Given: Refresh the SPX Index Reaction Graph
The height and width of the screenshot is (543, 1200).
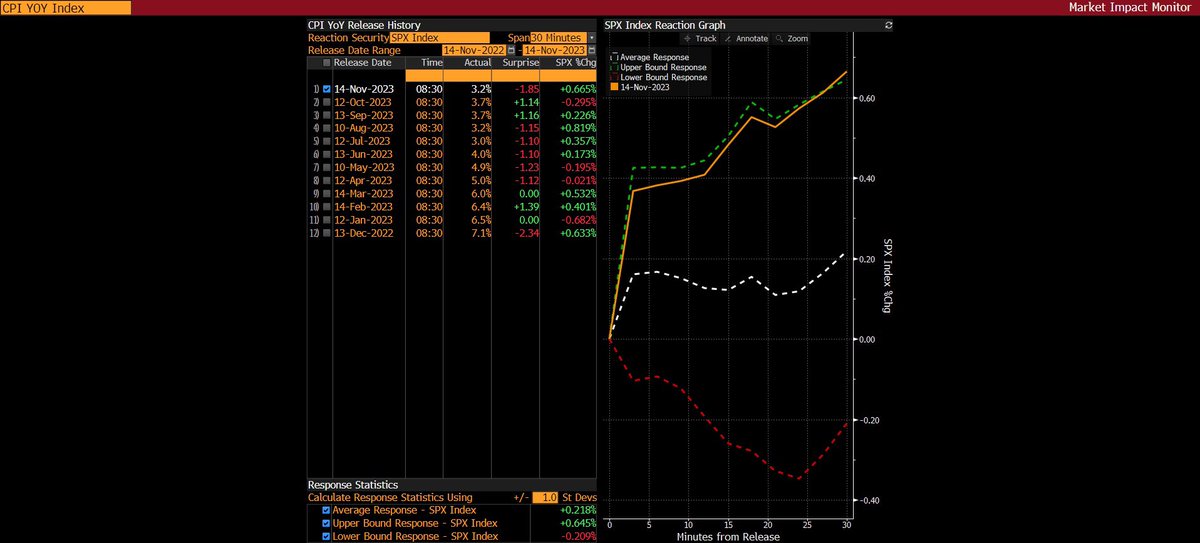Looking at the screenshot, I should click(888, 24).
